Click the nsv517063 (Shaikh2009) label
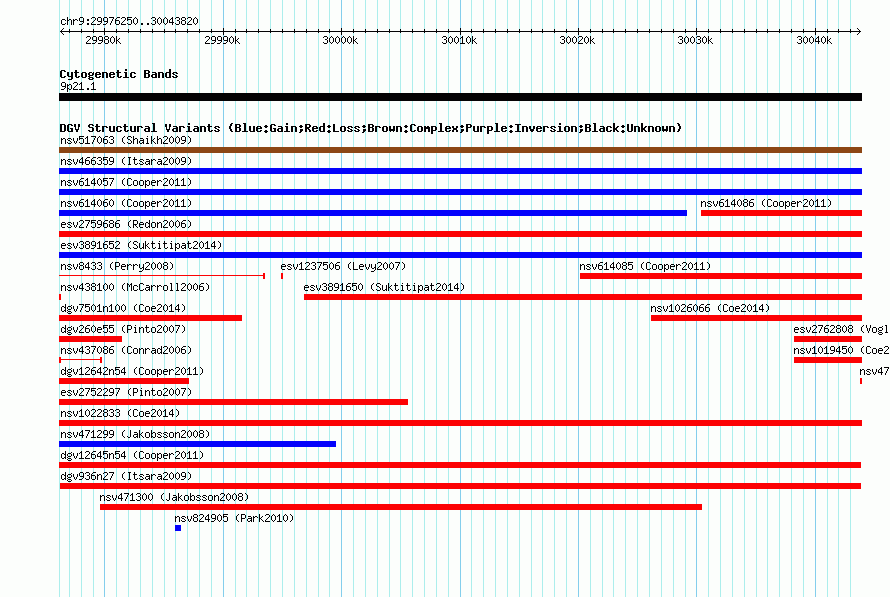 click(x=126, y=140)
